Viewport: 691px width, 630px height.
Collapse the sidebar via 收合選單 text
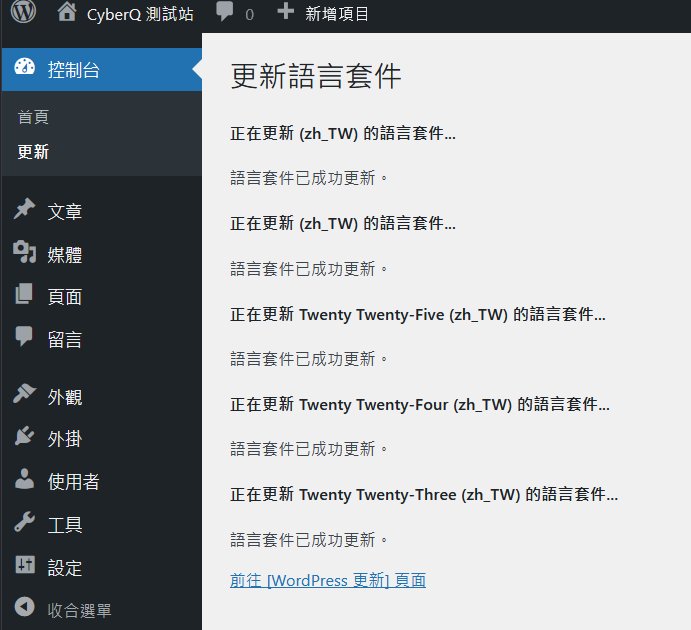80,611
